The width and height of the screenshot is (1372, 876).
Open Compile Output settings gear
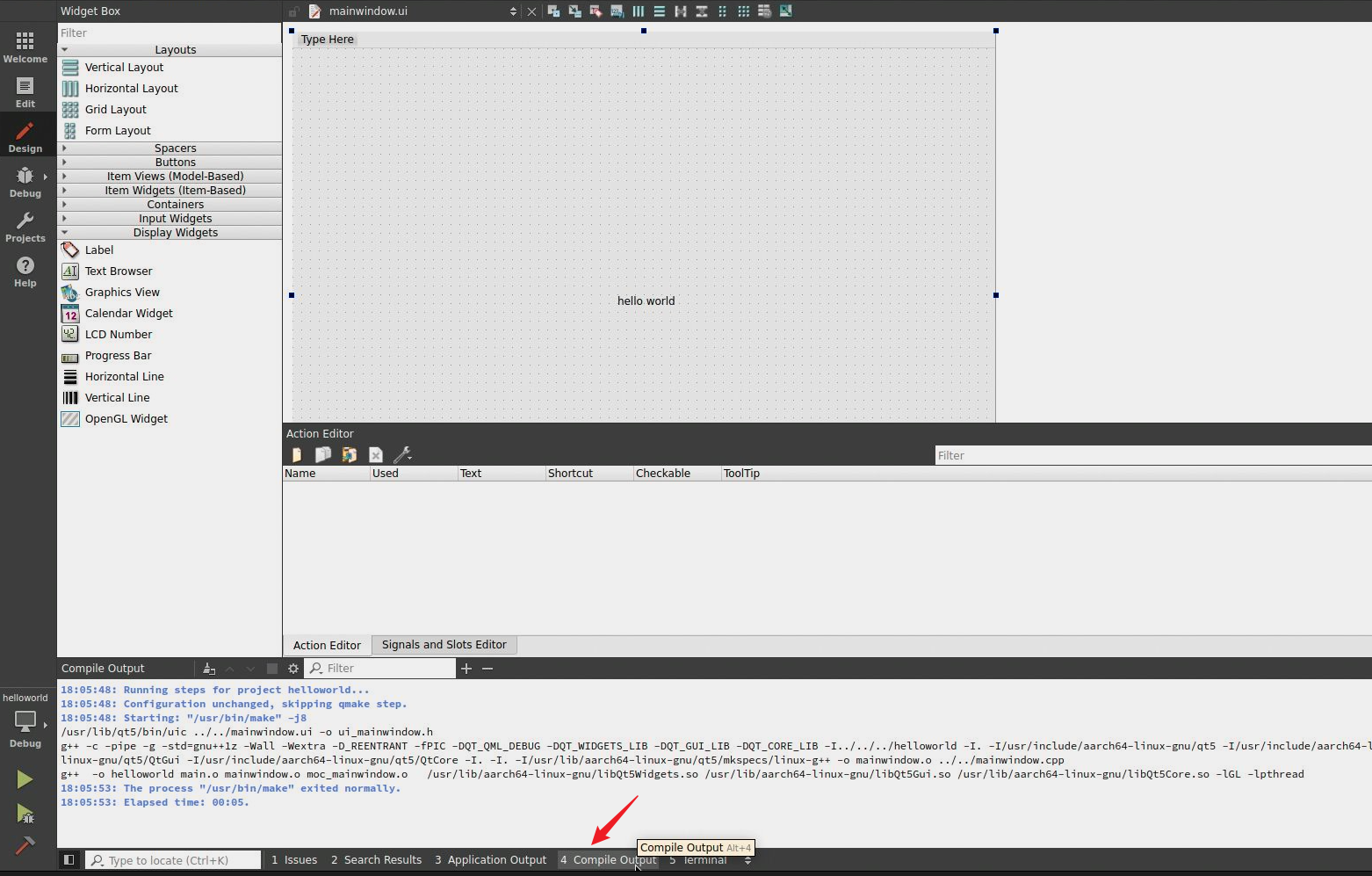point(293,669)
